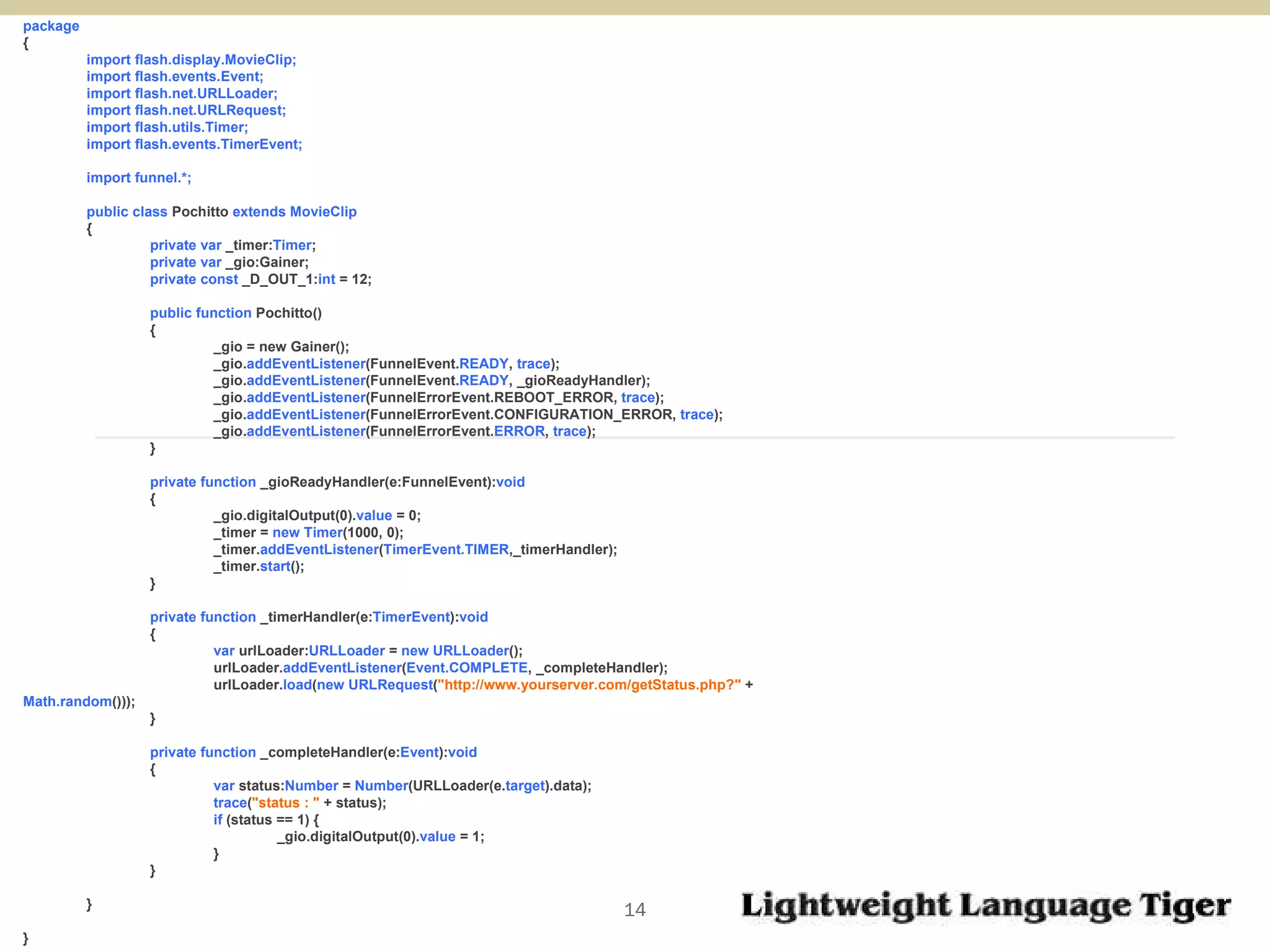Click '_gioReadyHandler(e:FunnelEvent):void' function header
1270x952 pixels.
coord(337,482)
